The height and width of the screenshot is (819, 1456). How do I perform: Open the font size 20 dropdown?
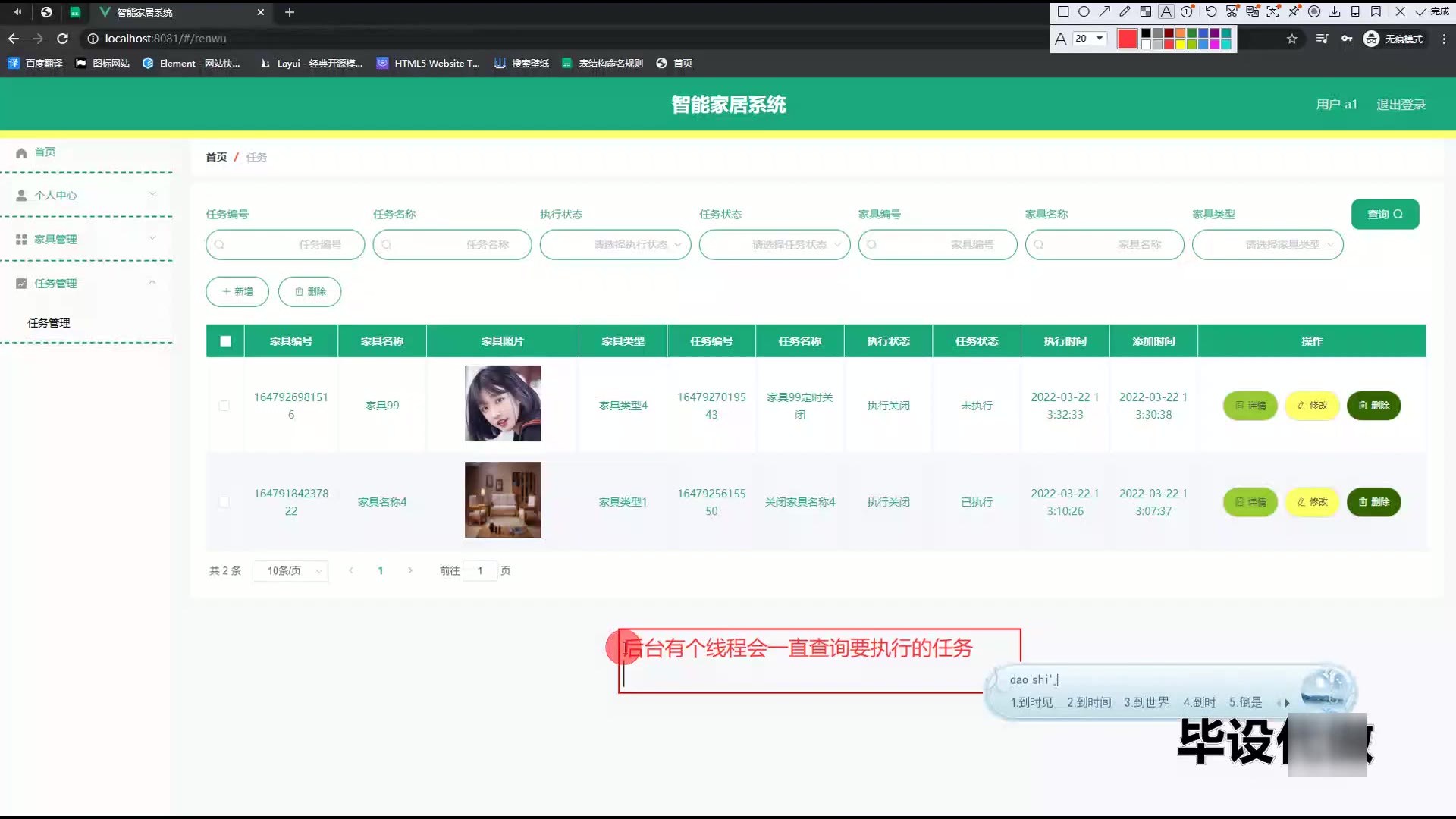(x=1090, y=39)
